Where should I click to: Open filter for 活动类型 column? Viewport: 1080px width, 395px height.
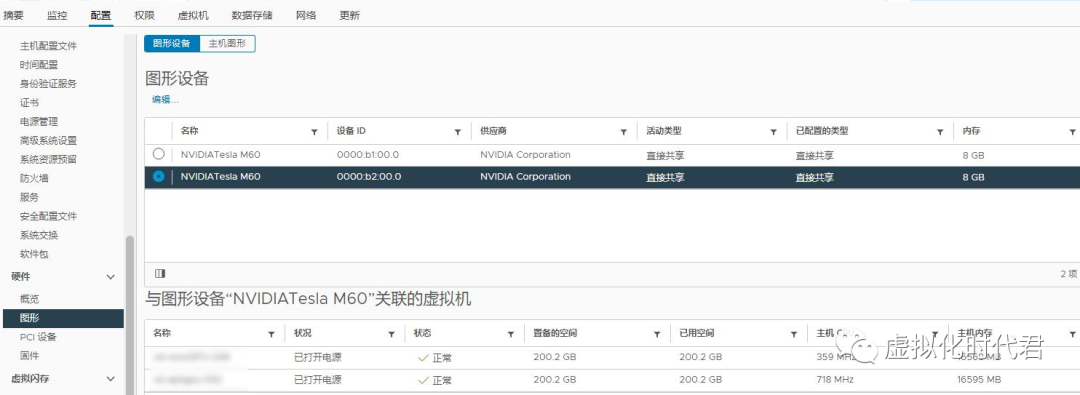773,132
